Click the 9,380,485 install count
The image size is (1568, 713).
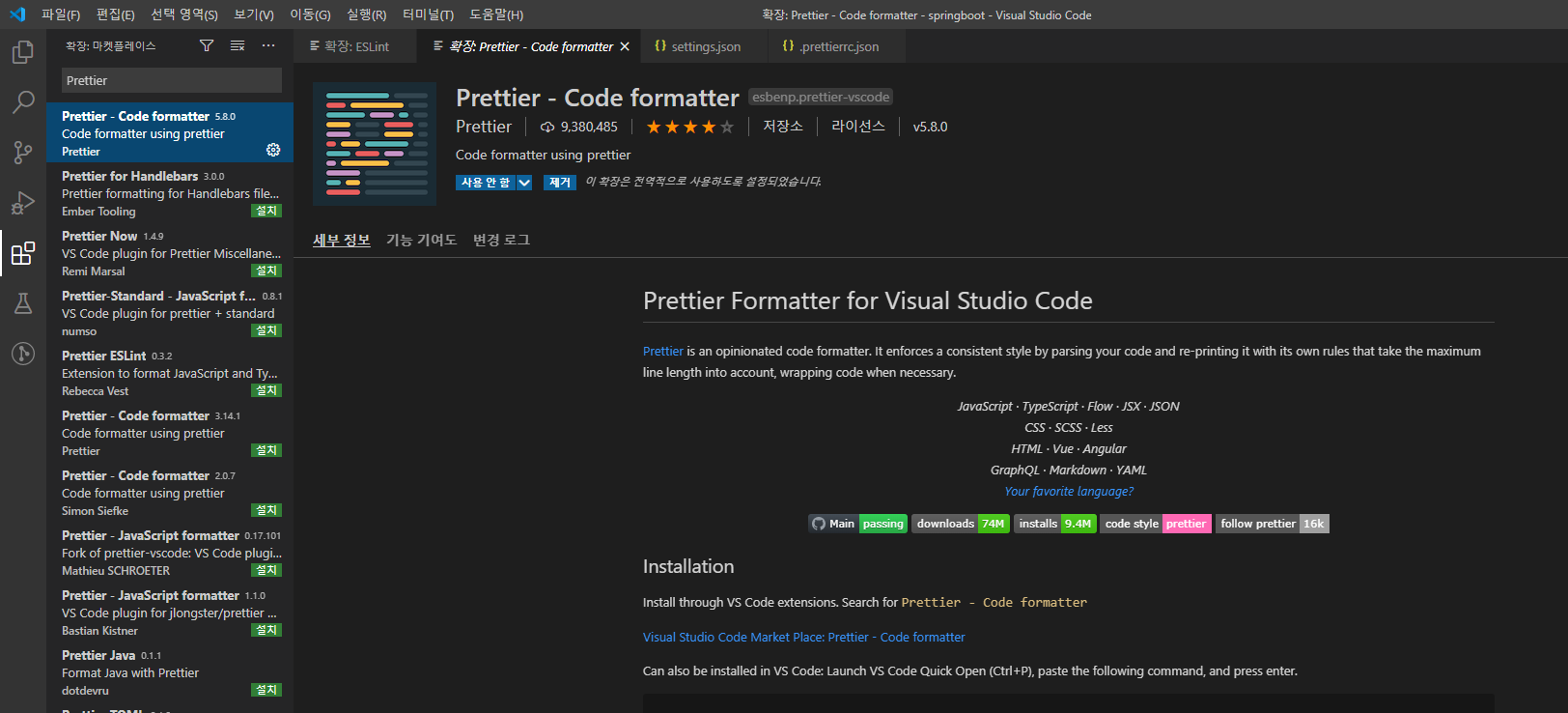(x=579, y=127)
